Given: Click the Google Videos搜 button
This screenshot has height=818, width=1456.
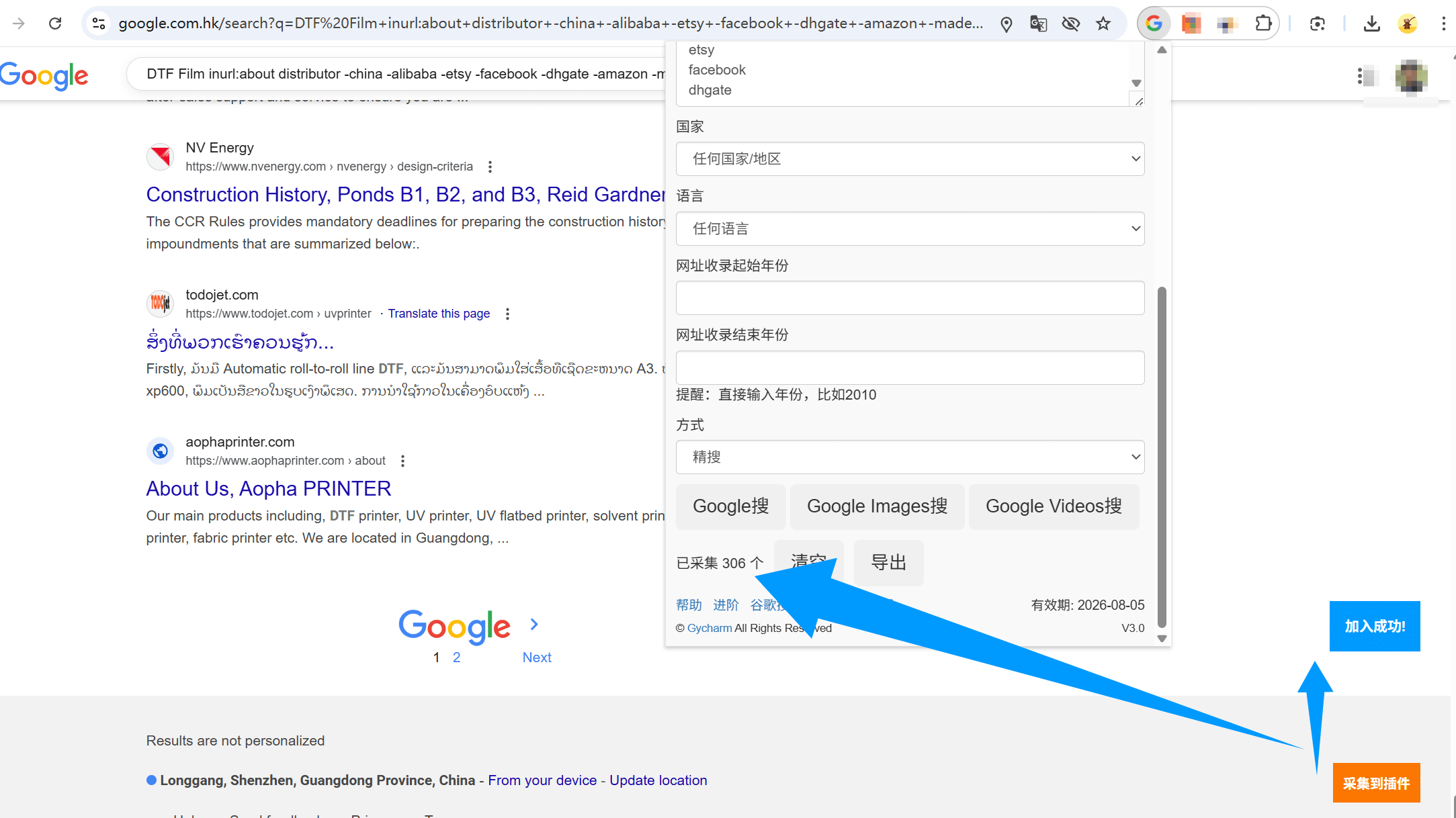Looking at the screenshot, I should [x=1054, y=506].
